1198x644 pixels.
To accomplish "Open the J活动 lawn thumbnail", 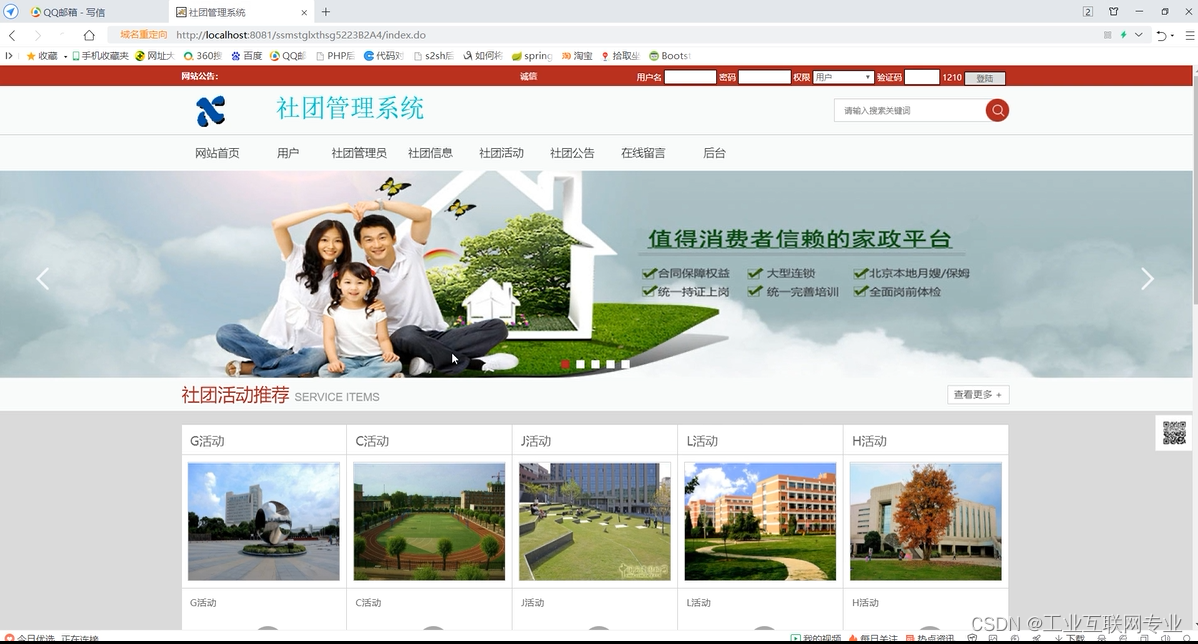I will click(594, 521).
